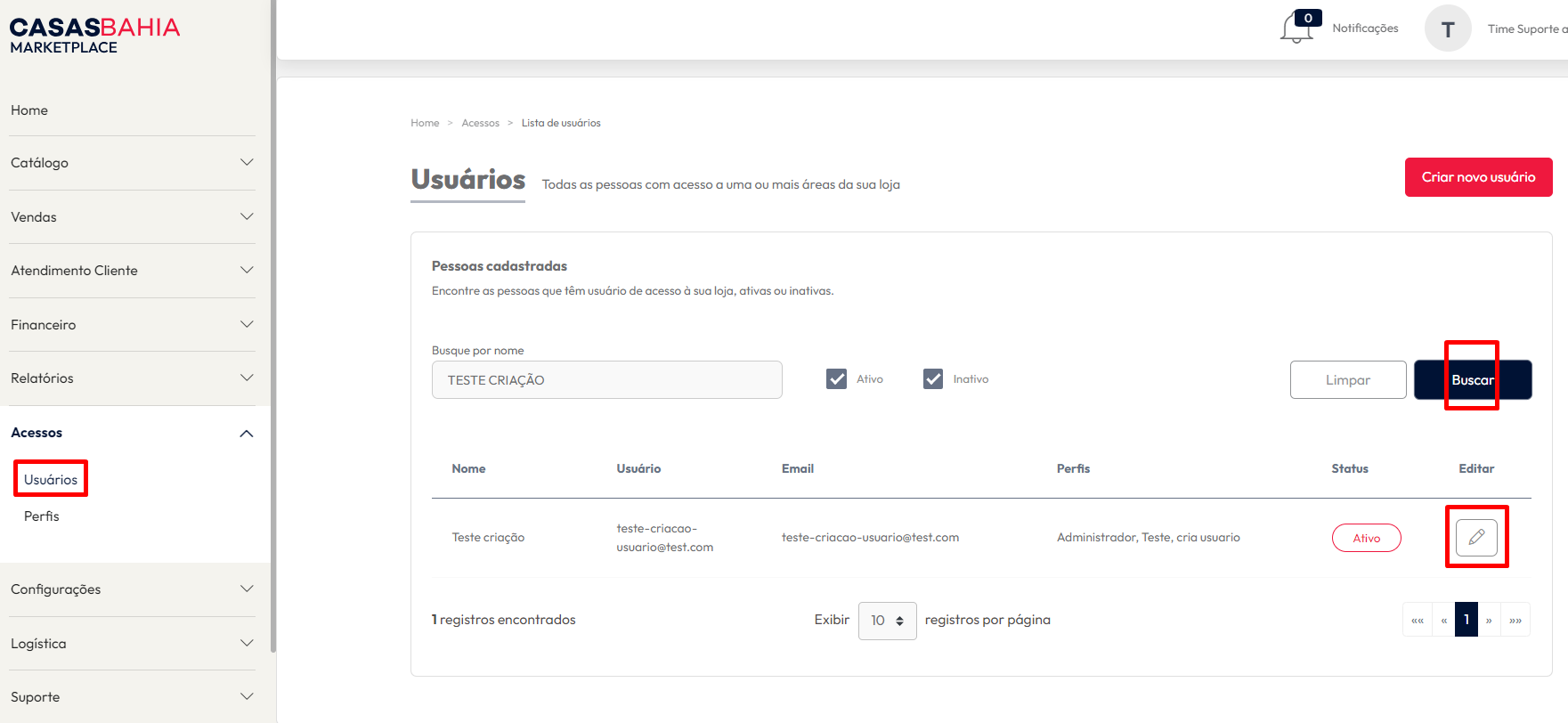Open Usuários under Acessos
The width and height of the screenshot is (1568, 723).
point(51,479)
